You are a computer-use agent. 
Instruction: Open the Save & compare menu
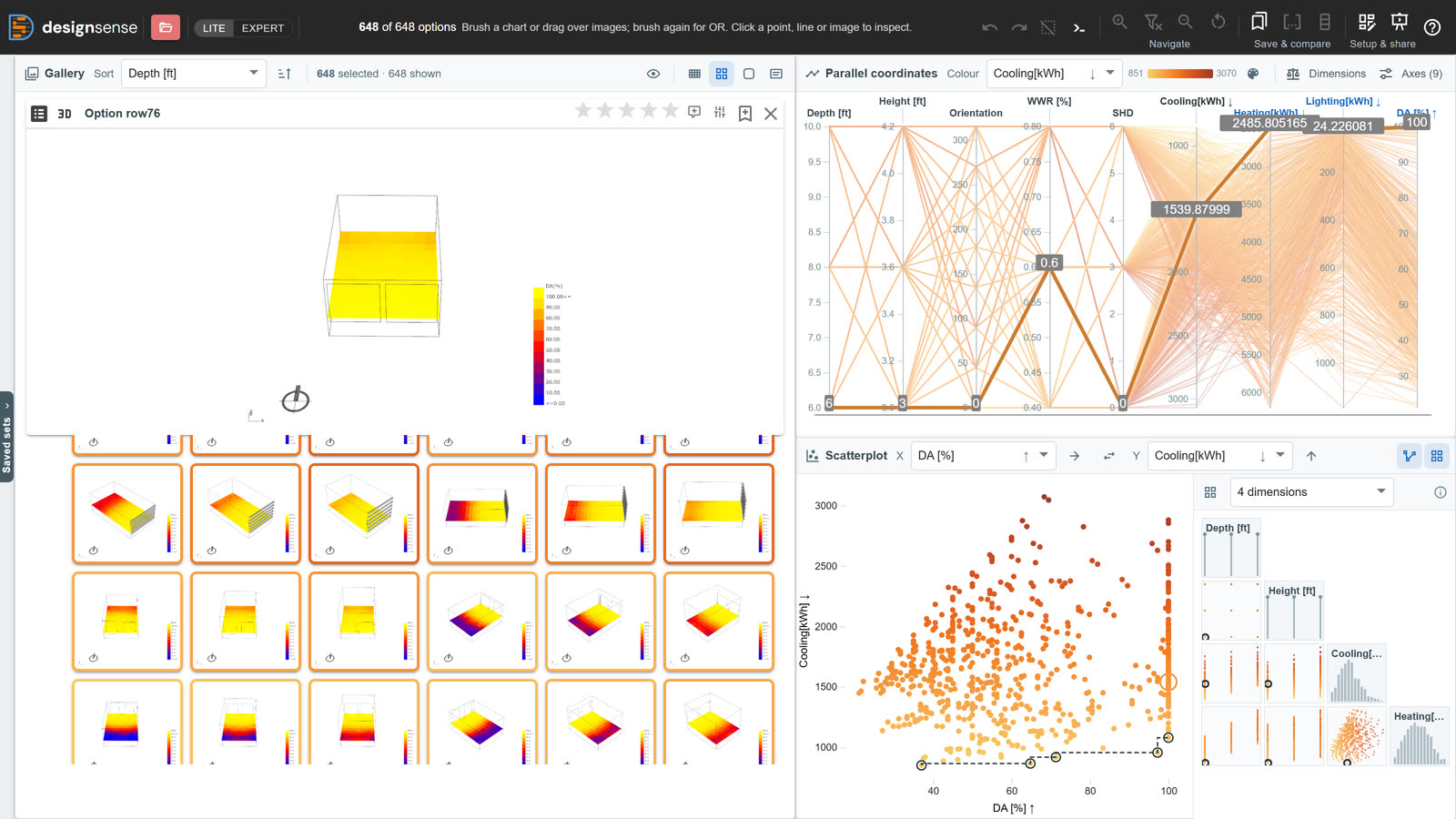coord(1292,29)
